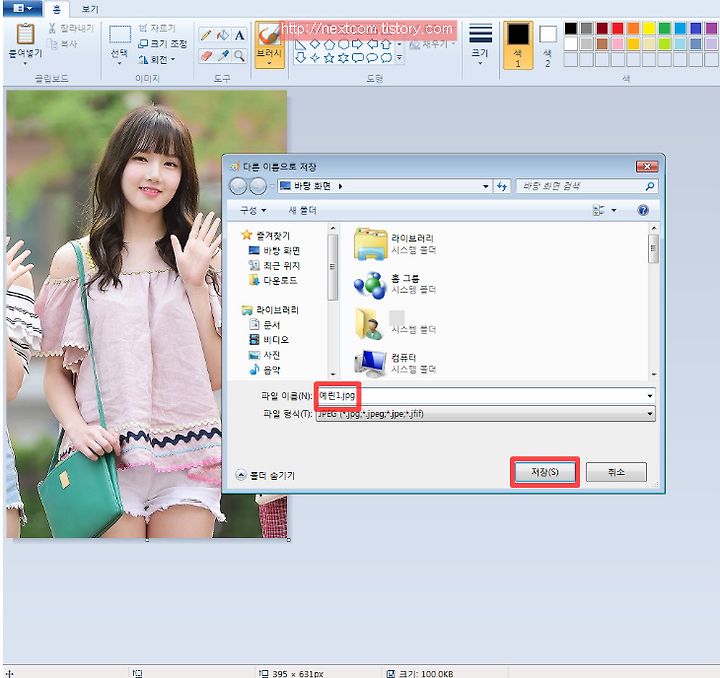Select the 홈 그룹 system folder item
The image size is (720, 678).
pyautogui.click(x=395, y=284)
